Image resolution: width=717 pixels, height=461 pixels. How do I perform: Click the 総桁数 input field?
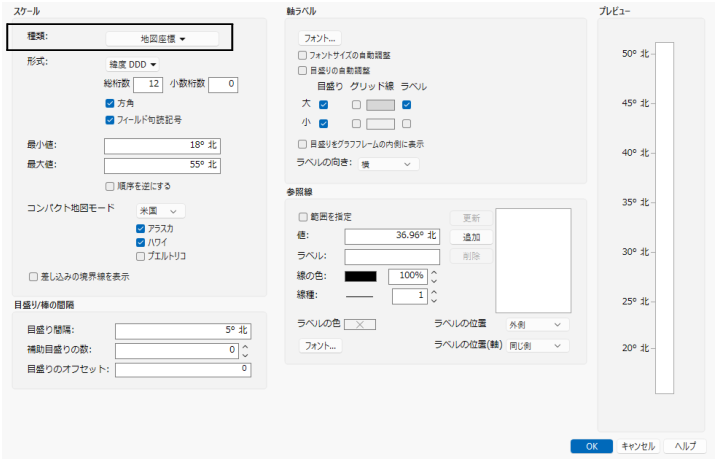[148, 84]
